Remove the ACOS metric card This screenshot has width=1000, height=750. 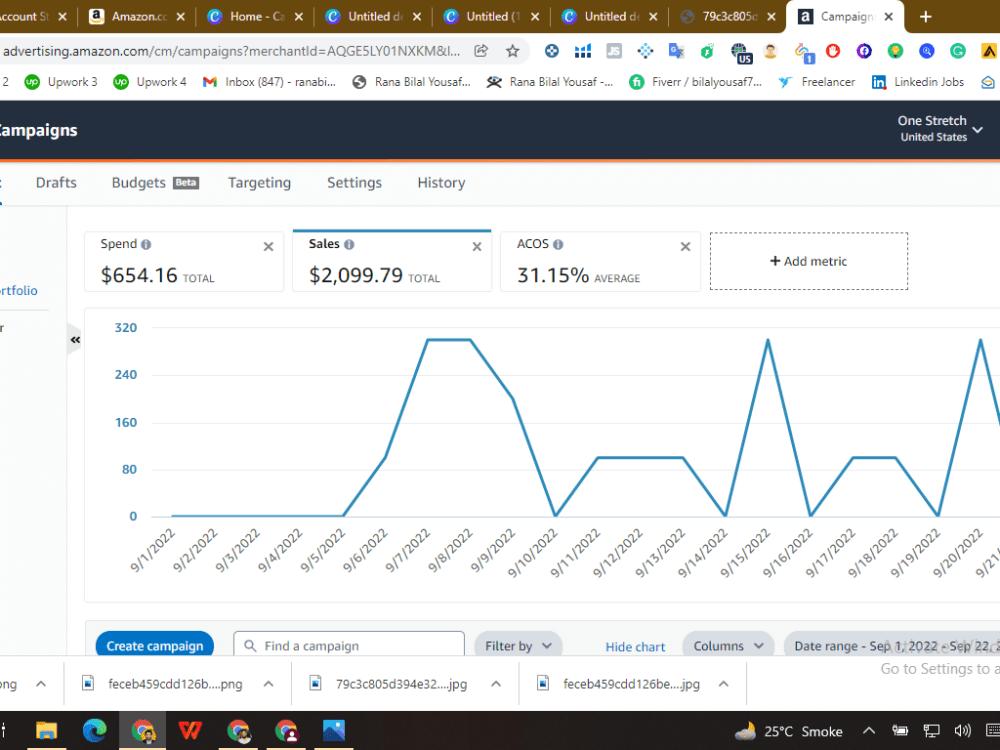click(x=686, y=247)
